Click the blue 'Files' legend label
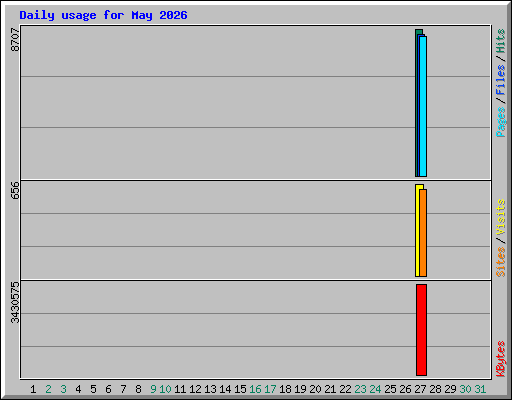Screen dimensions: 512x400 [x=501, y=79]
